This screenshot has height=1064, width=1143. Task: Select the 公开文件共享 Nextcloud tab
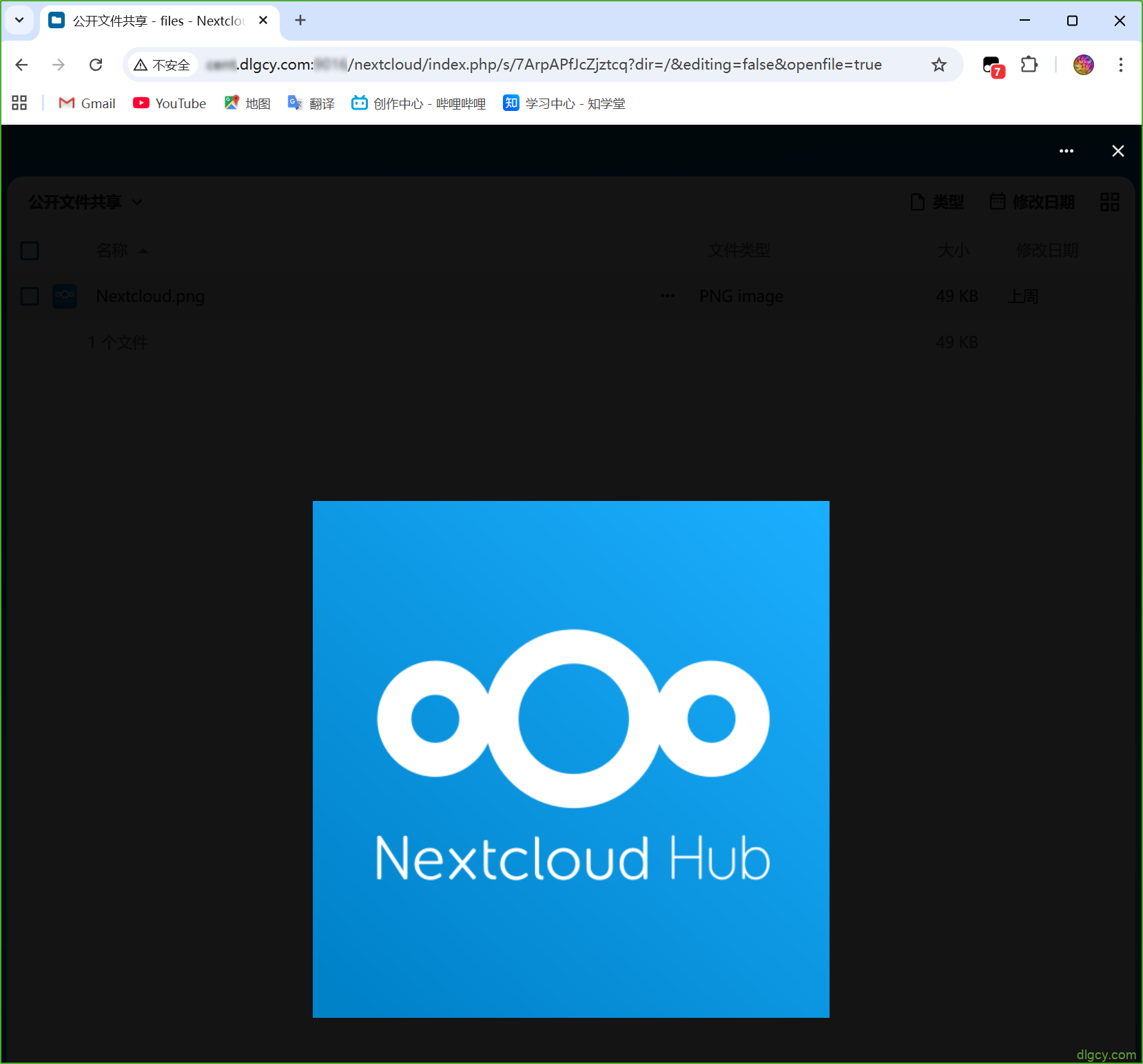(160, 21)
